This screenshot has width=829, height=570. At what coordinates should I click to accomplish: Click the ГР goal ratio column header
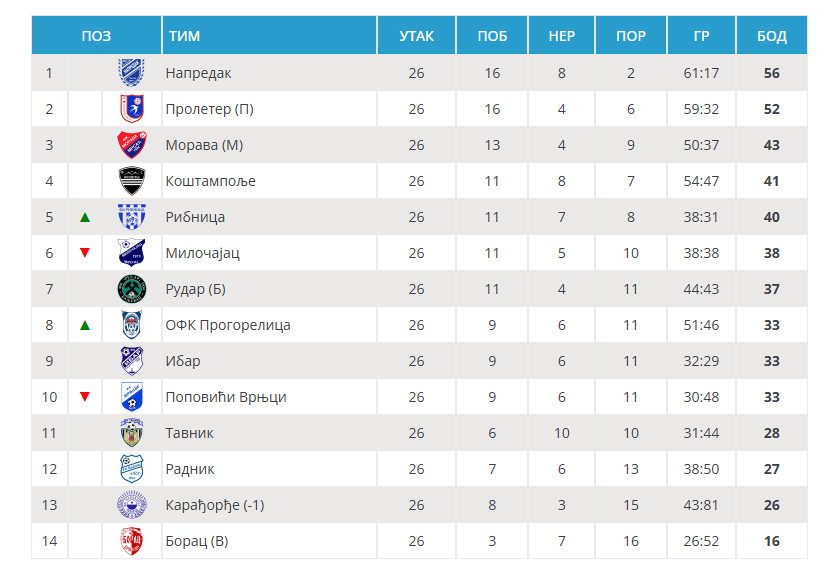point(701,35)
